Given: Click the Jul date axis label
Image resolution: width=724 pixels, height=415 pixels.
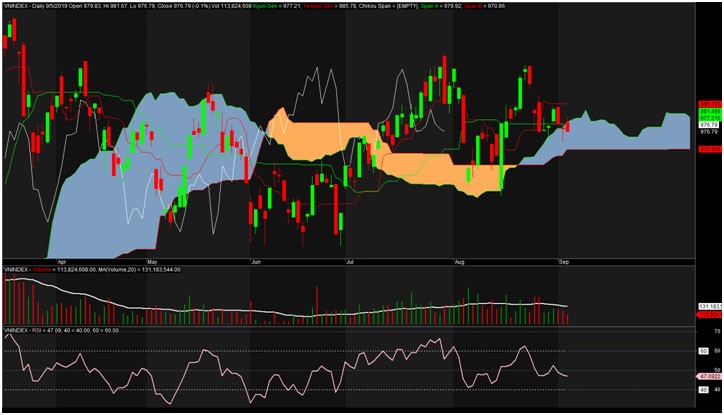Looking at the screenshot, I should pos(350,259).
